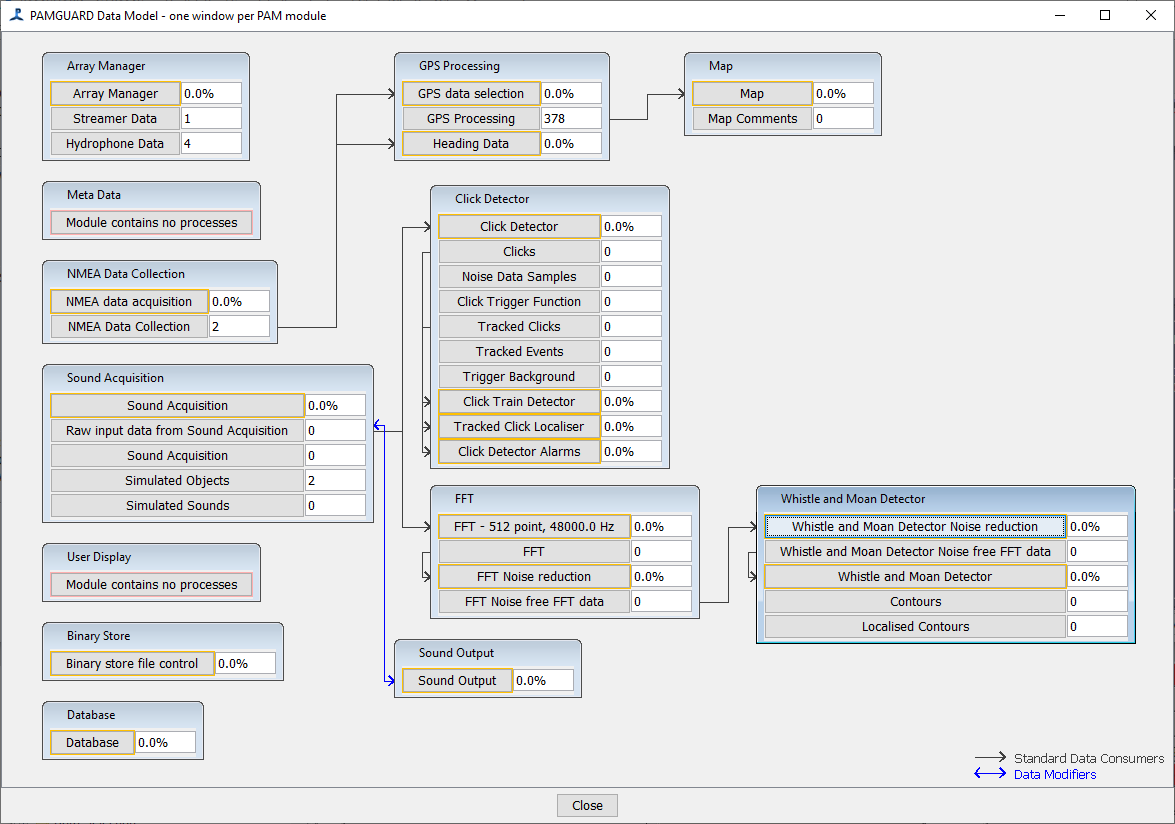This screenshot has height=824, width=1175.
Task: Click Meta Data 'Module contains no processes'
Action: [x=151, y=222]
